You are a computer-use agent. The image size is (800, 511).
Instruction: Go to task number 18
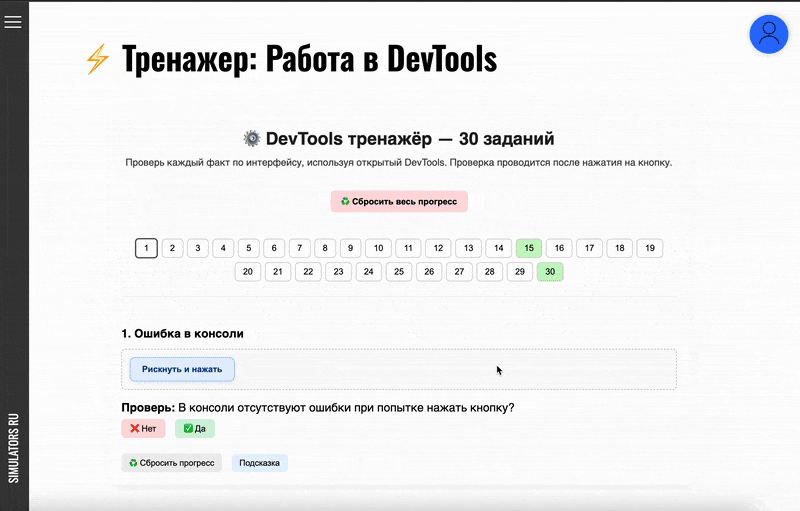[x=619, y=248]
